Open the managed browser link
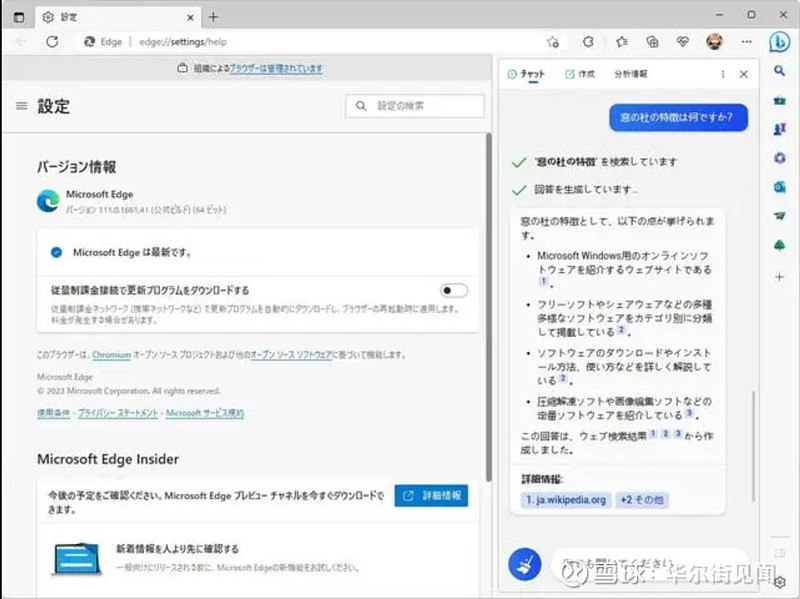This screenshot has height=599, width=800. click(x=276, y=68)
